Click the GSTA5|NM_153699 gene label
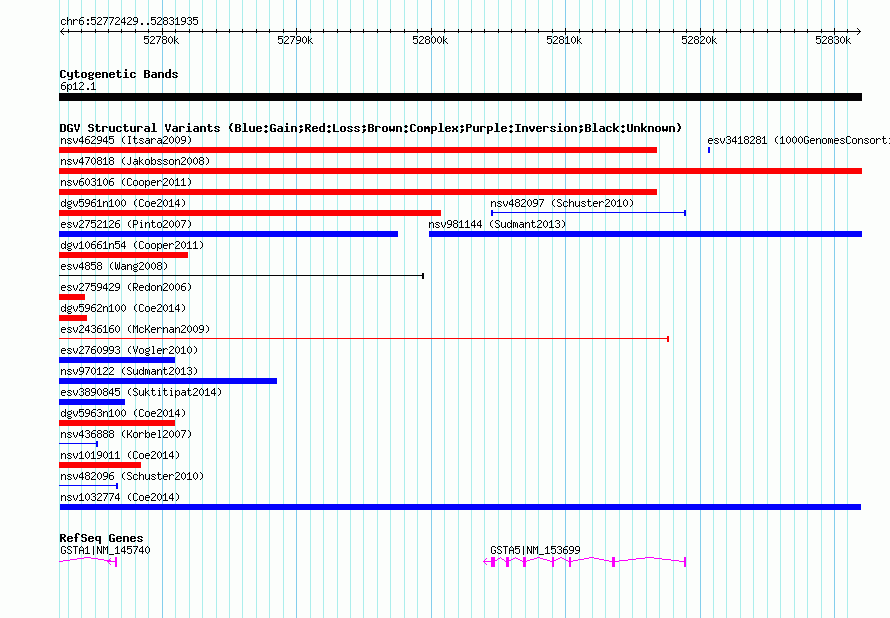The image size is (890, 618). pyautogui.click(x=535, y=550)
